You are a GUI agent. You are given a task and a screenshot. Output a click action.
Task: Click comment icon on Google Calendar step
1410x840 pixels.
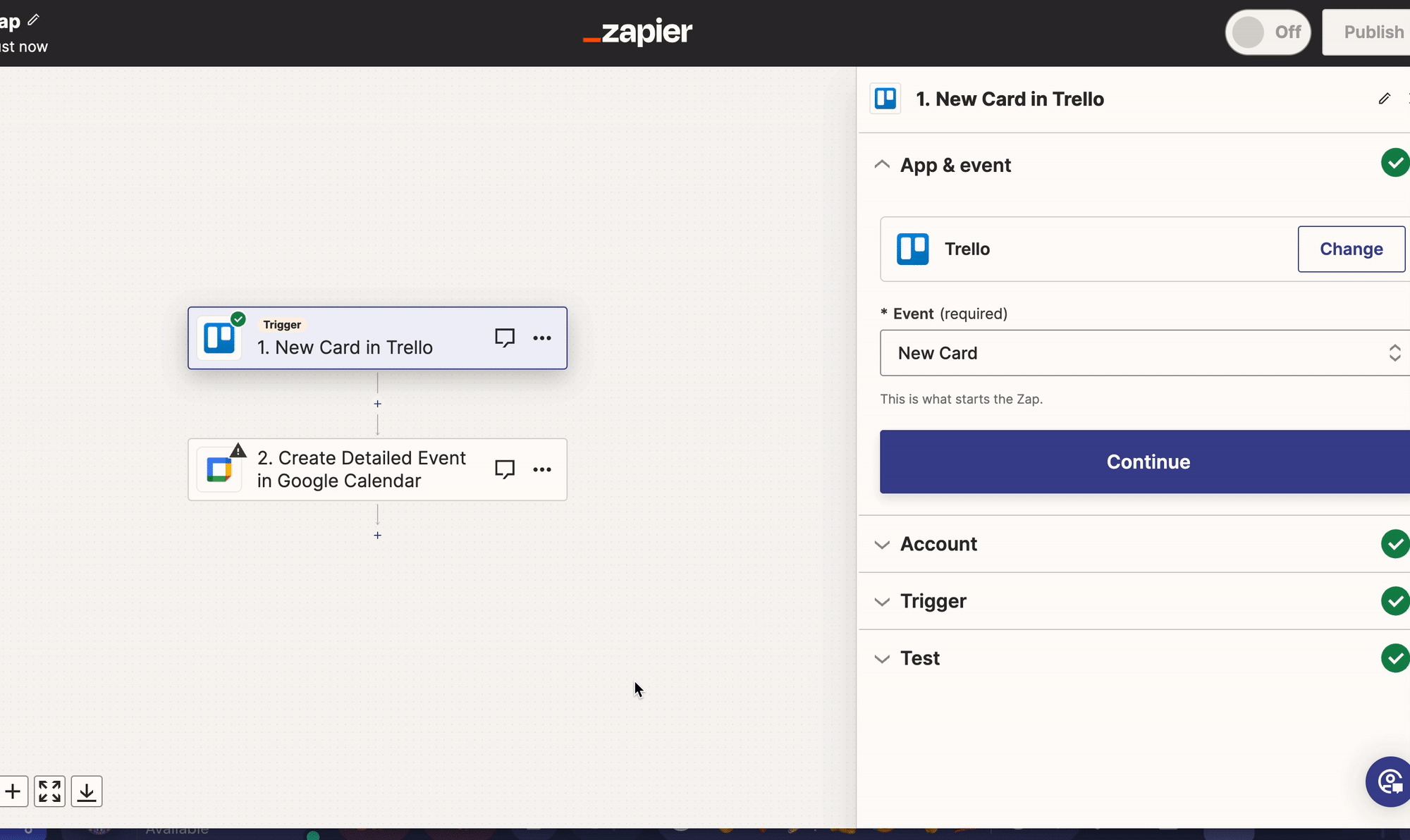(505, 469)
